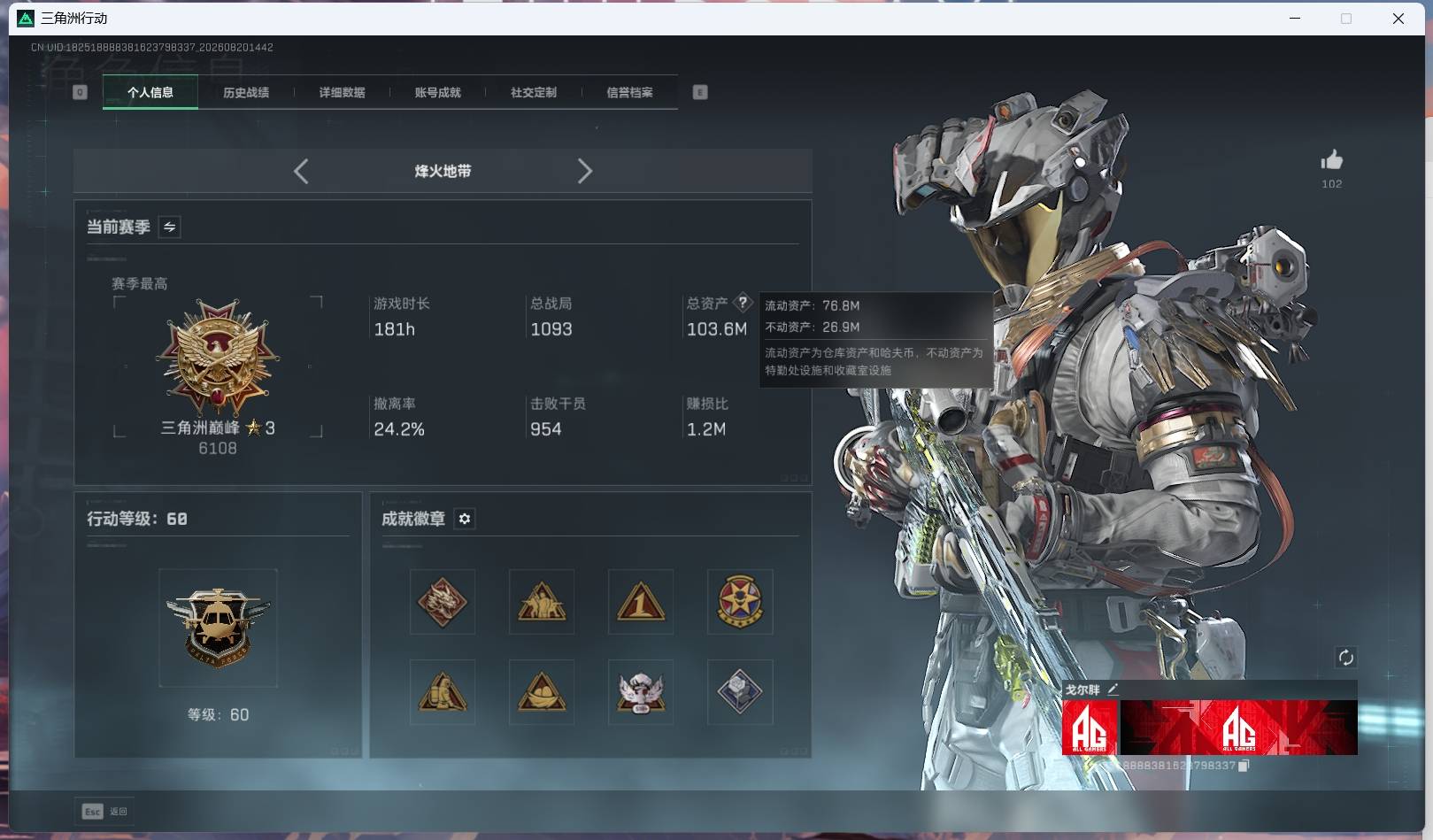Viewport: 1433px width, 840px height.
Task: Click the AG player avatar
Action: [x=1090, y=728]
